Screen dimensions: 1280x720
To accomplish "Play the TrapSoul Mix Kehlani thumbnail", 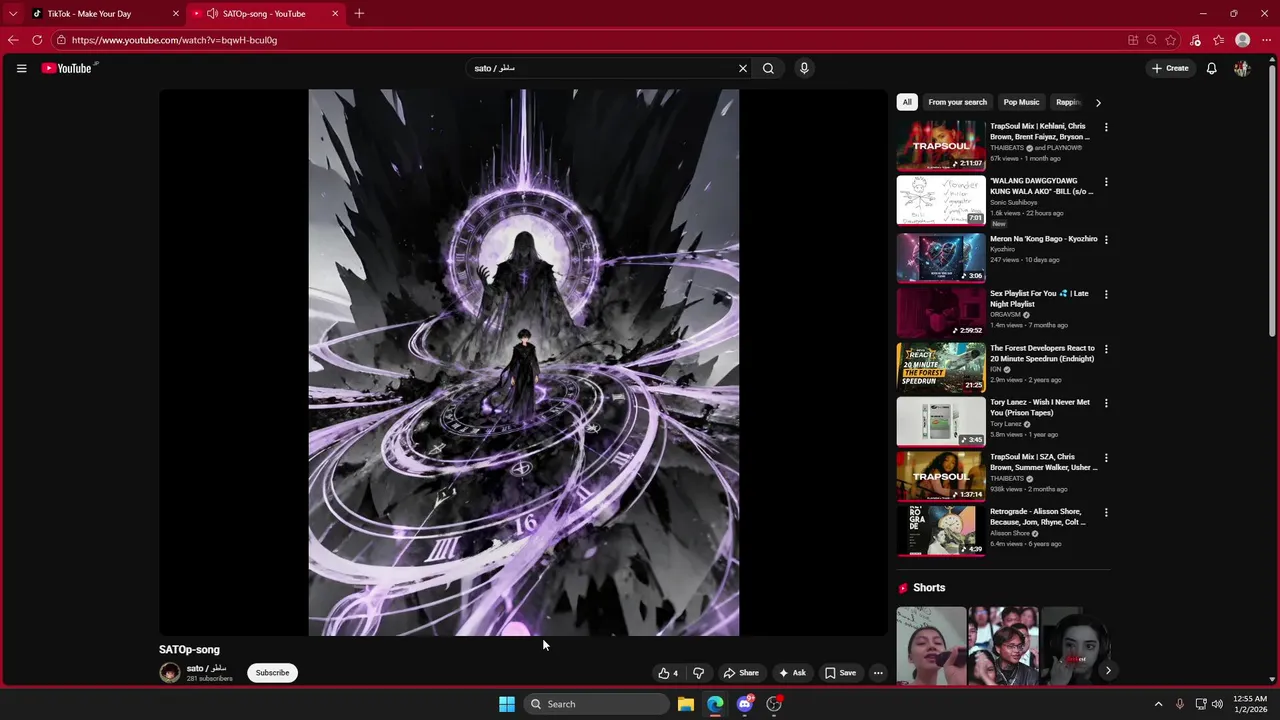I will click(941, 146).
